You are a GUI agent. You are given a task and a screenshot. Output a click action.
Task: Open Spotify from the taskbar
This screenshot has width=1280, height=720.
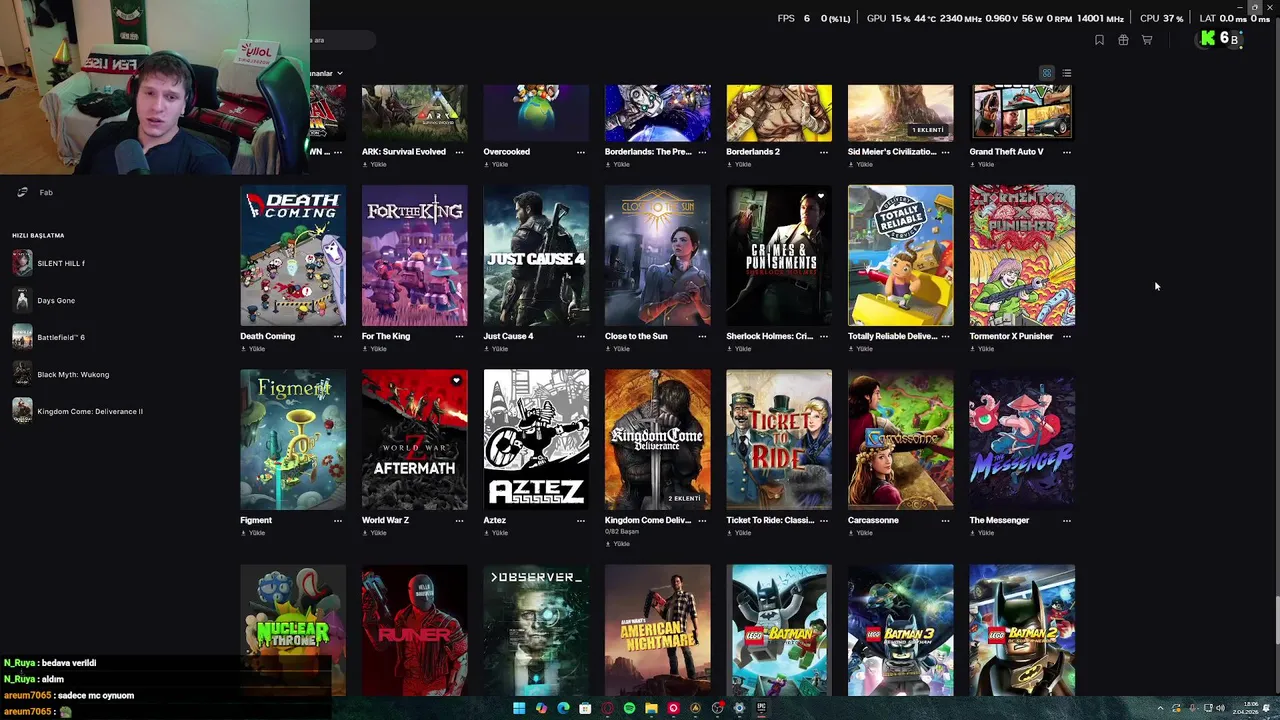click(629, 708)
